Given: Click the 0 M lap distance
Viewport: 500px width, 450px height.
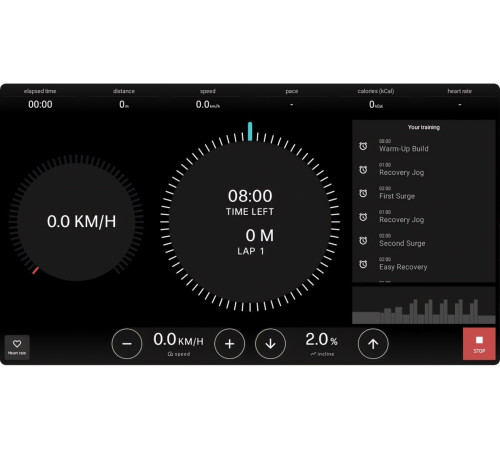Looking at the screenshot, I should point(260,236).
